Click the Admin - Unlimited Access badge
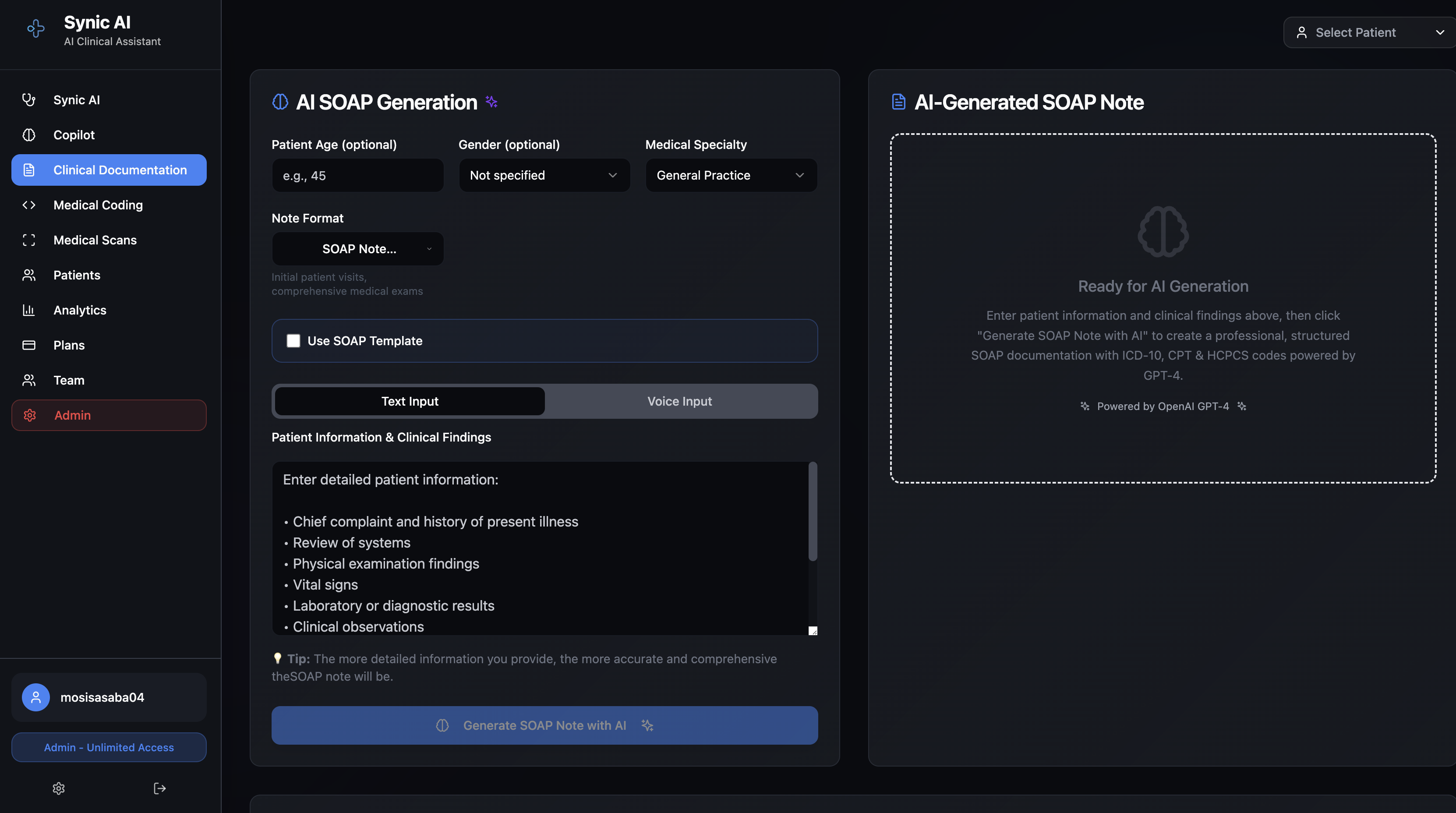 pos(109,747)
